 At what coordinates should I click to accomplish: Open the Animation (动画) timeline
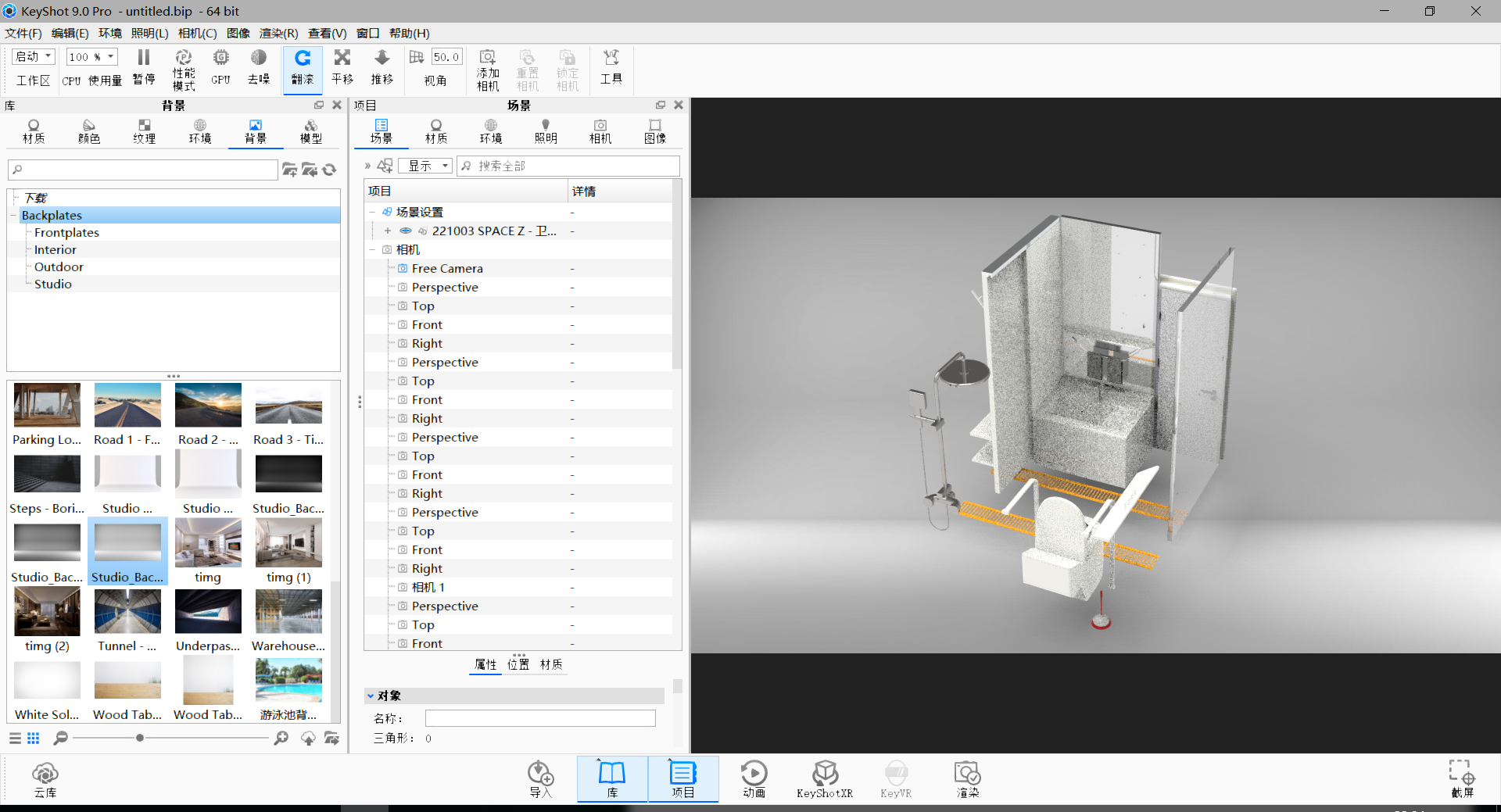tap(754, 778)
